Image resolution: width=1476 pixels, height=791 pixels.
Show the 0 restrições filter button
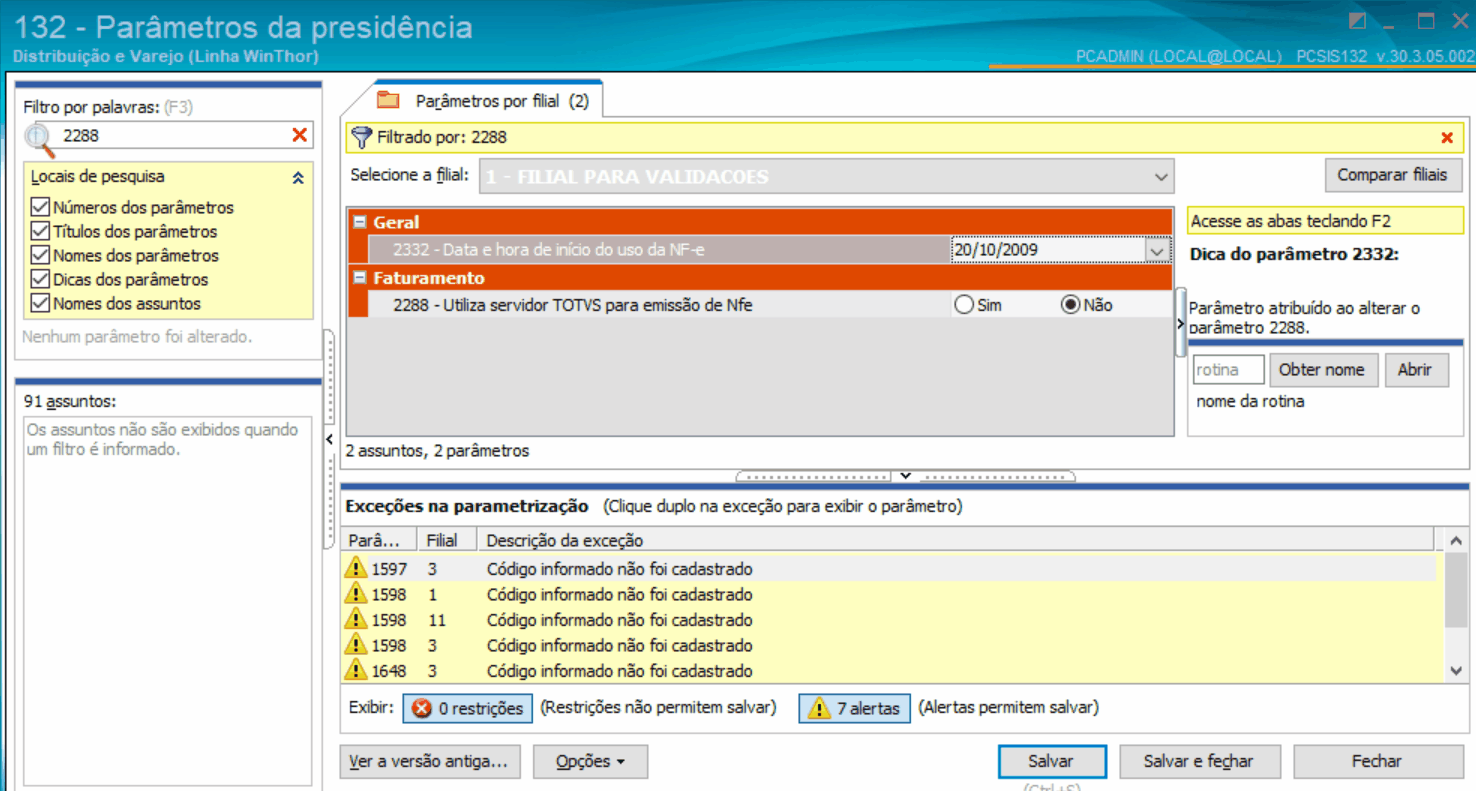coord(468,708)
